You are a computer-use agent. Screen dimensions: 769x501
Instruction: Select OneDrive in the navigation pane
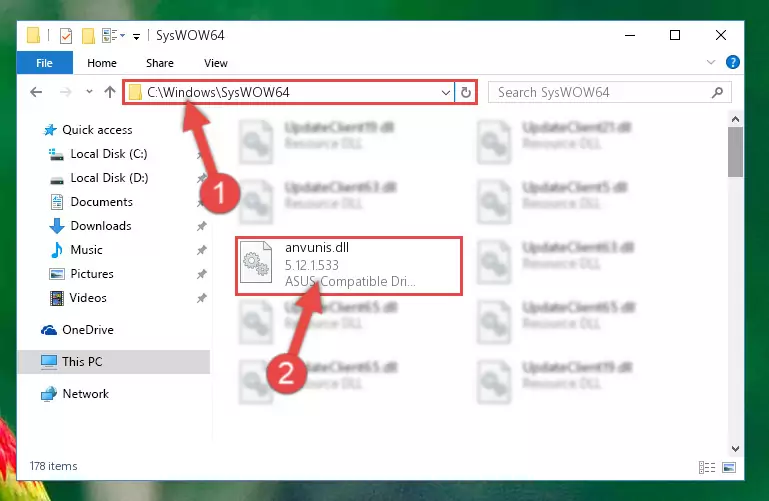click(x=88, y=330)
